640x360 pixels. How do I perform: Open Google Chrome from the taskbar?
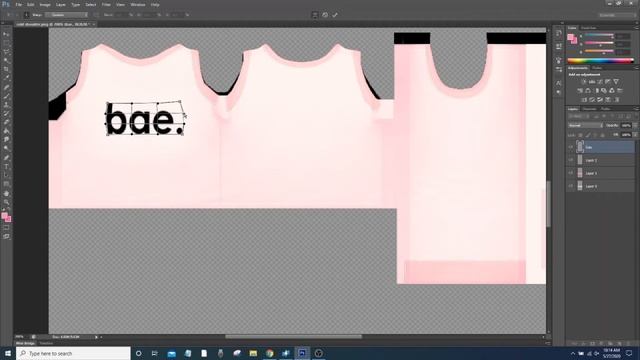(269, 353)
